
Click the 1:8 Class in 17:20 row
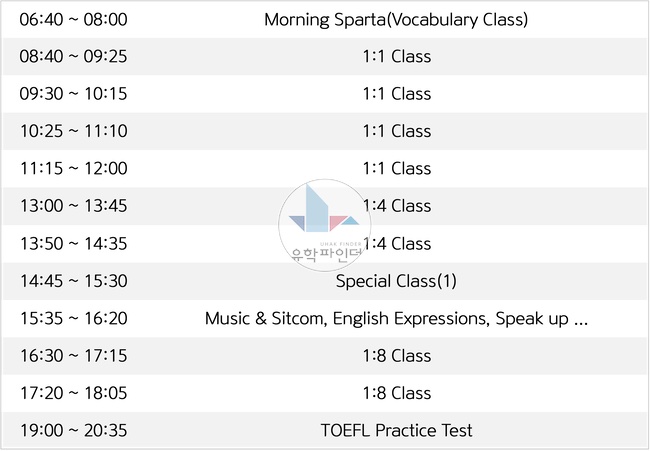point(397,393)
